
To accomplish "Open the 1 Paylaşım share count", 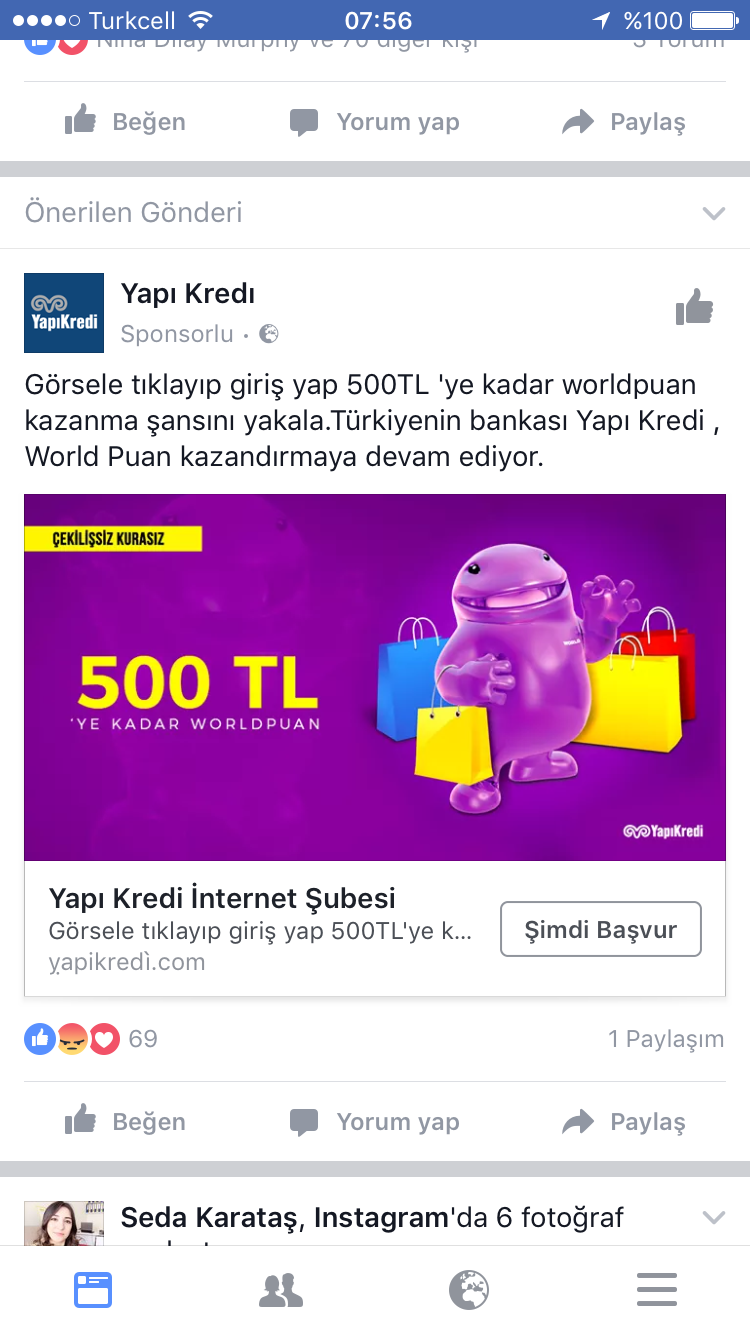I will (666, 1039).
